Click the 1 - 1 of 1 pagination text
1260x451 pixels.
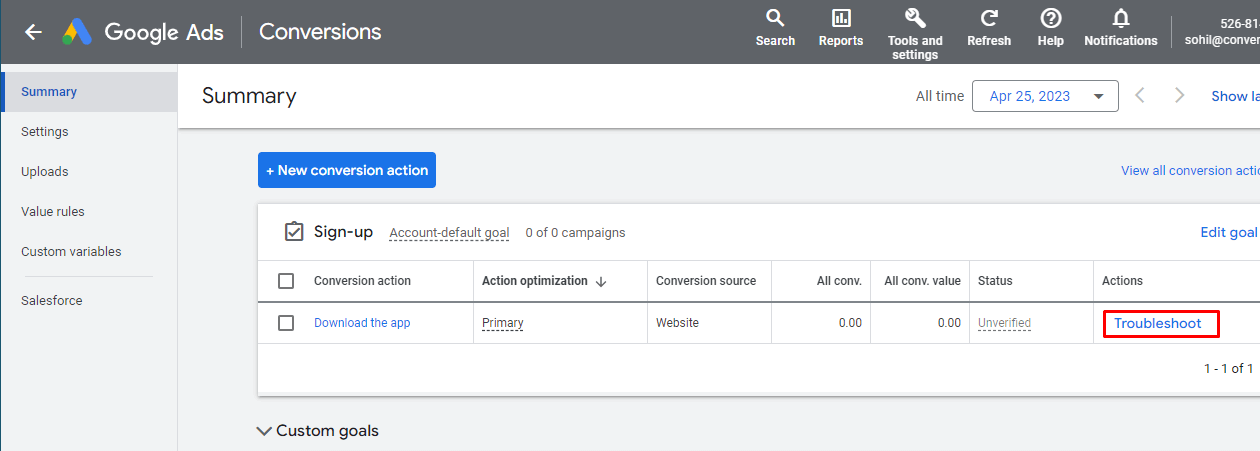click(x=1229, y=369)
